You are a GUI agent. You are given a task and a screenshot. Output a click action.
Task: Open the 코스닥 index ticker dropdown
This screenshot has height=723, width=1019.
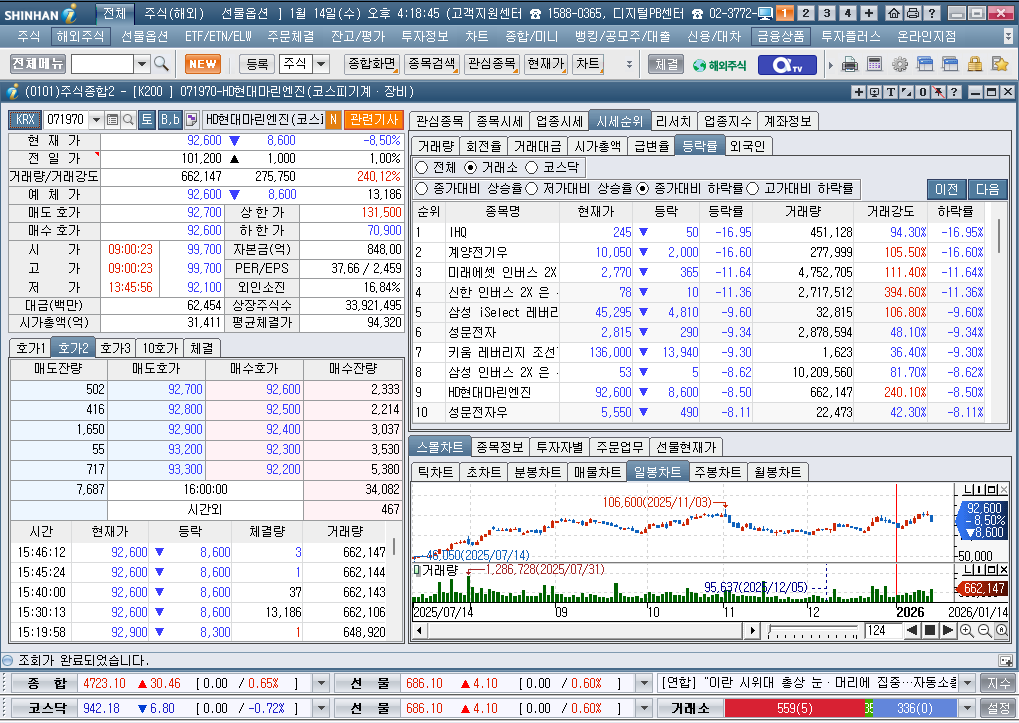pyautogui.click(x=321, y=708)
